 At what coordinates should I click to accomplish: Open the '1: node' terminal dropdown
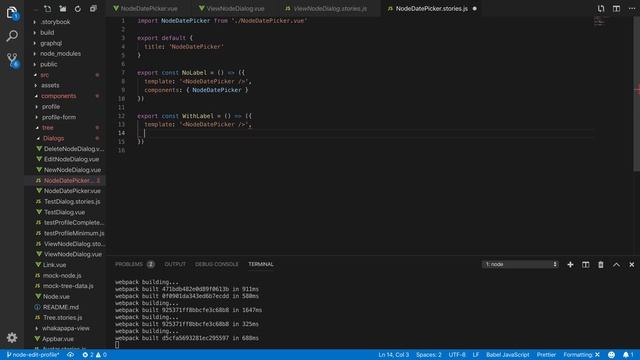click(x=520, y=264)
